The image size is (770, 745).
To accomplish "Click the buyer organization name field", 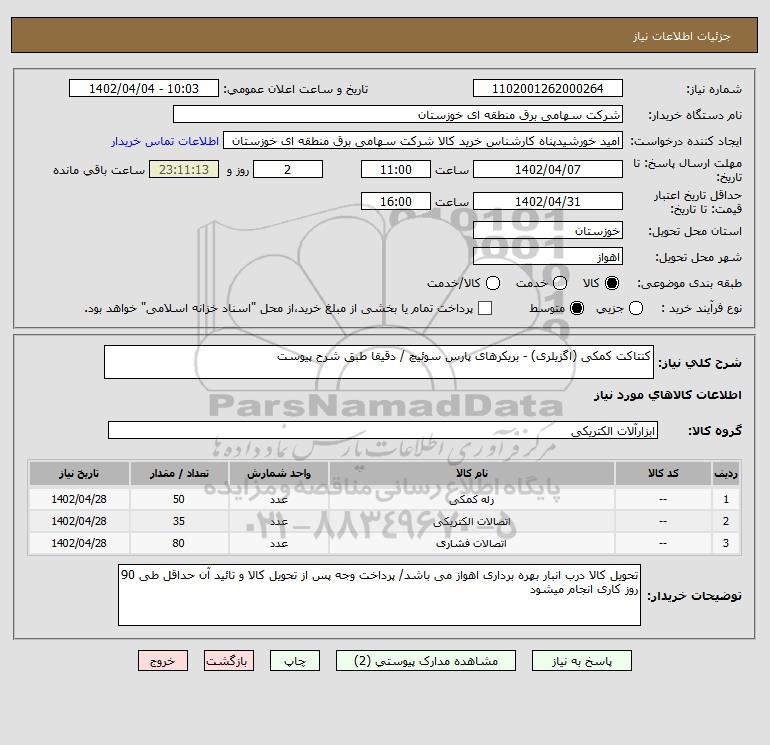I will tap(398, 114).
